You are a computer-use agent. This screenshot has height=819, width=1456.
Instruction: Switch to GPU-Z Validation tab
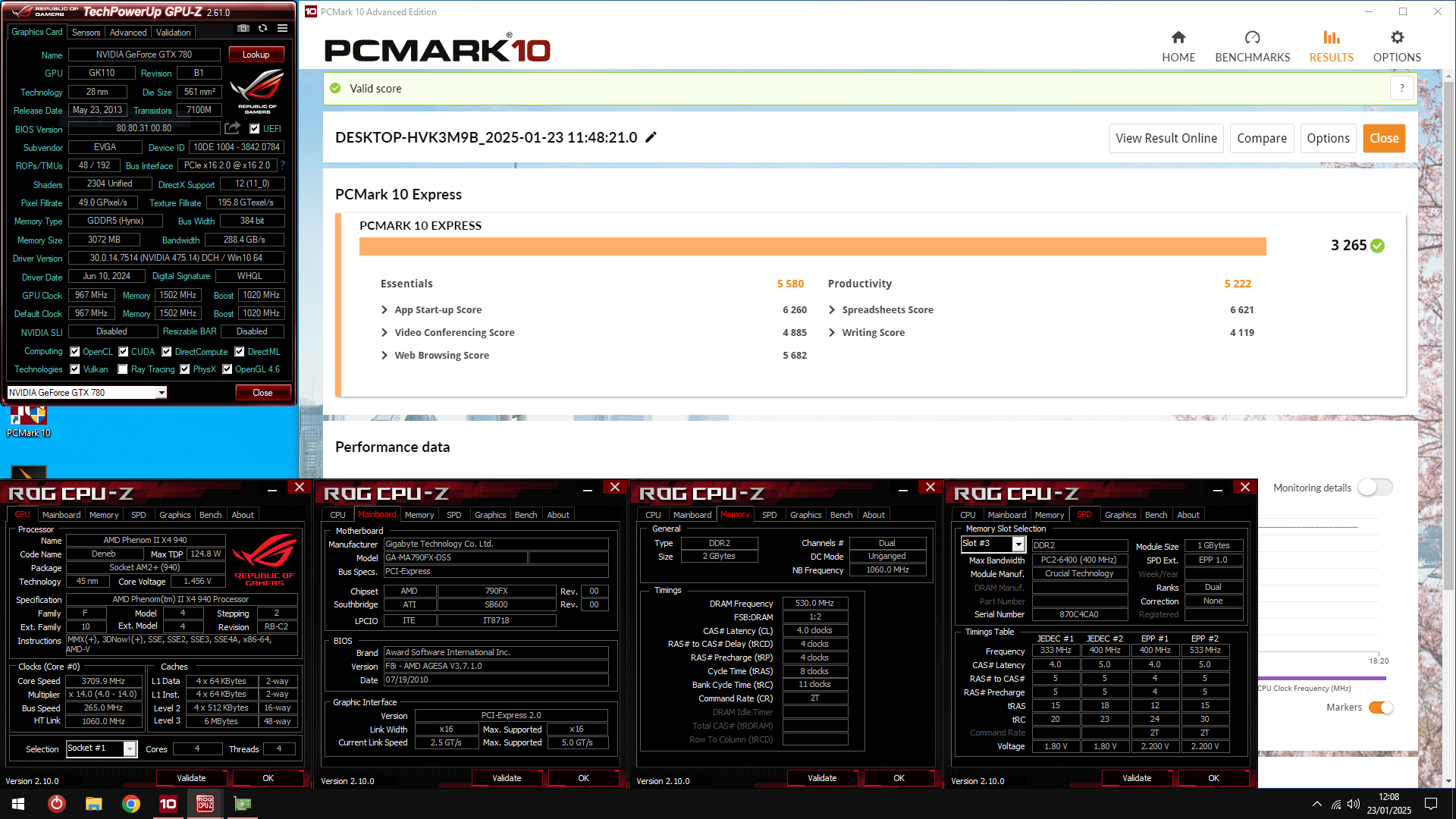[x=174, y=33]
